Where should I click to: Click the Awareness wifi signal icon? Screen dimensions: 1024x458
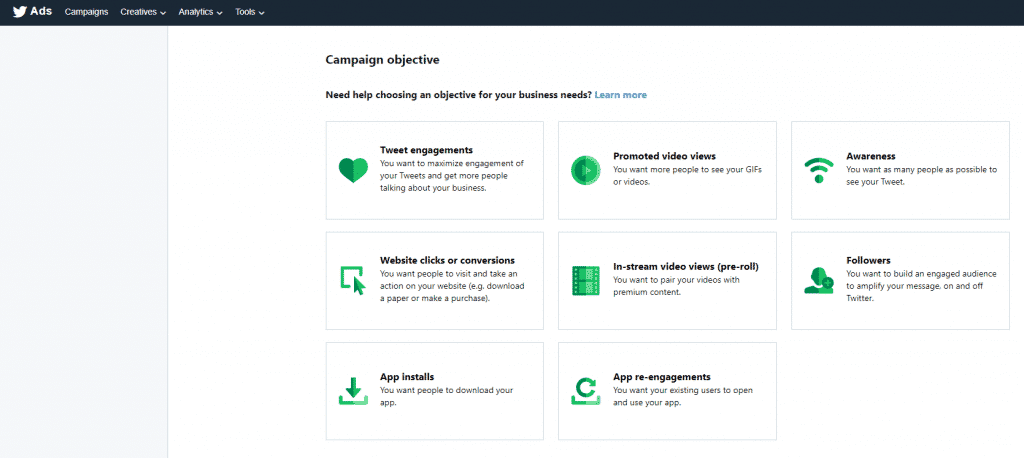tap(818, 170)
